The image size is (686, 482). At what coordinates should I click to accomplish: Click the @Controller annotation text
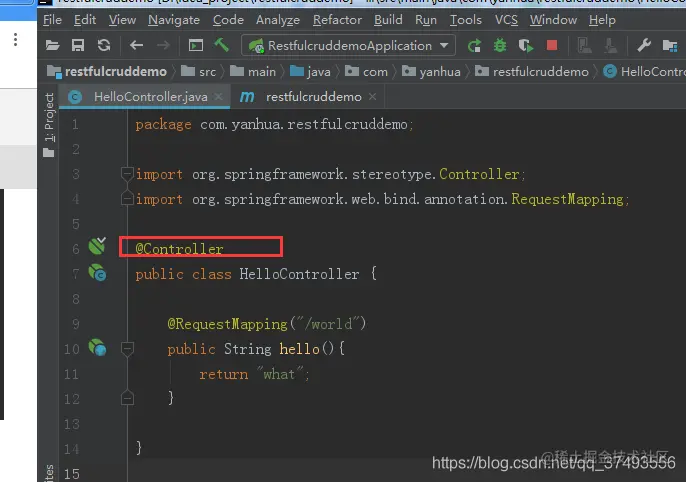pos(179,249)
